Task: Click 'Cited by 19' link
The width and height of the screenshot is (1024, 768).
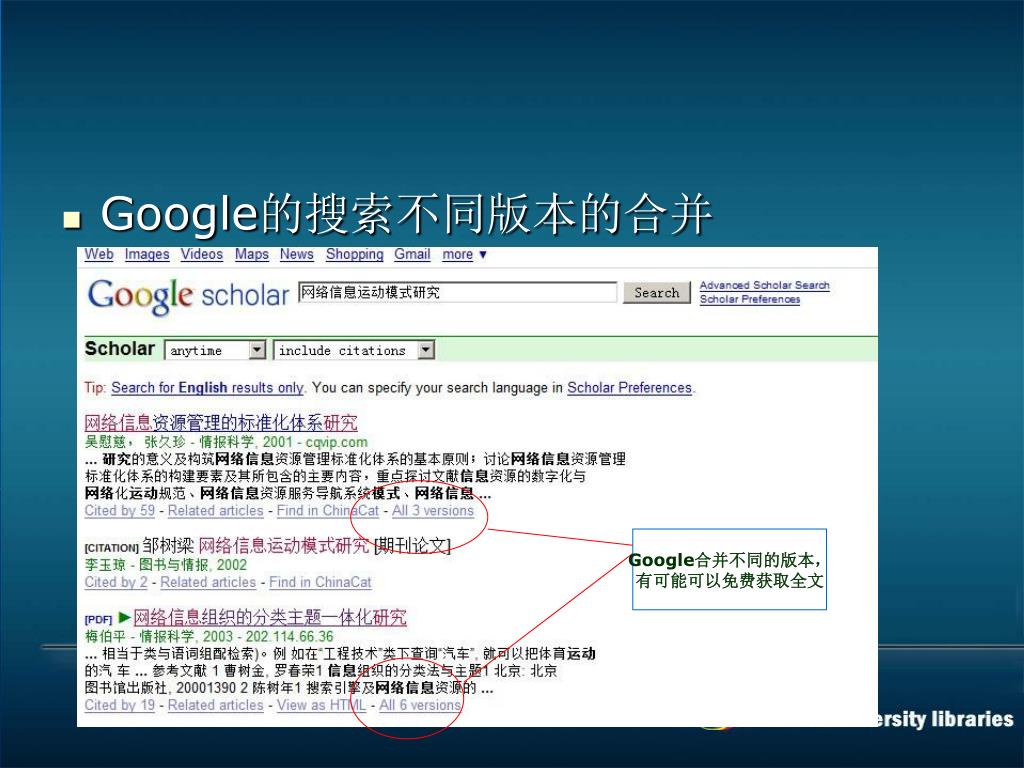Action: click(120, 705)
